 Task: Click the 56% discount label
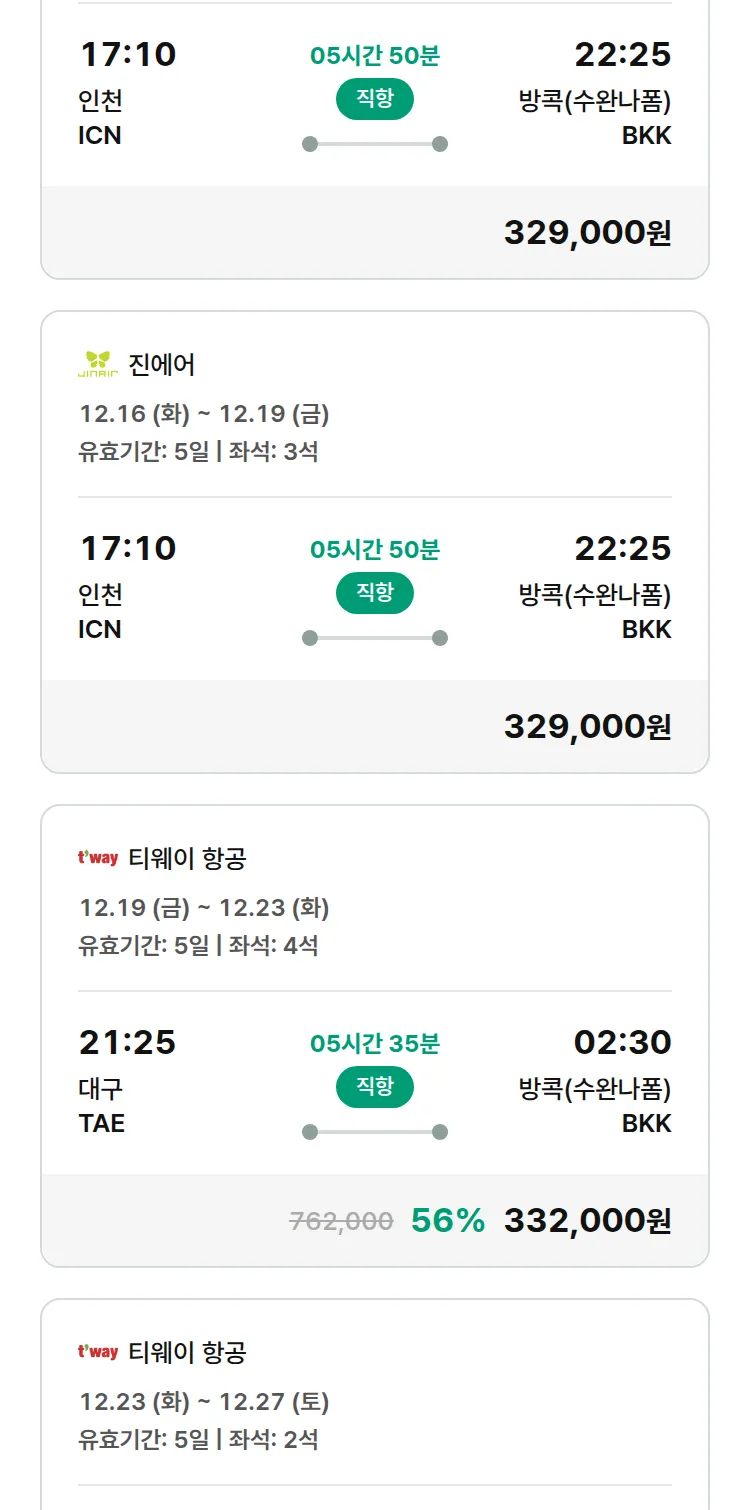point(448,1221)
